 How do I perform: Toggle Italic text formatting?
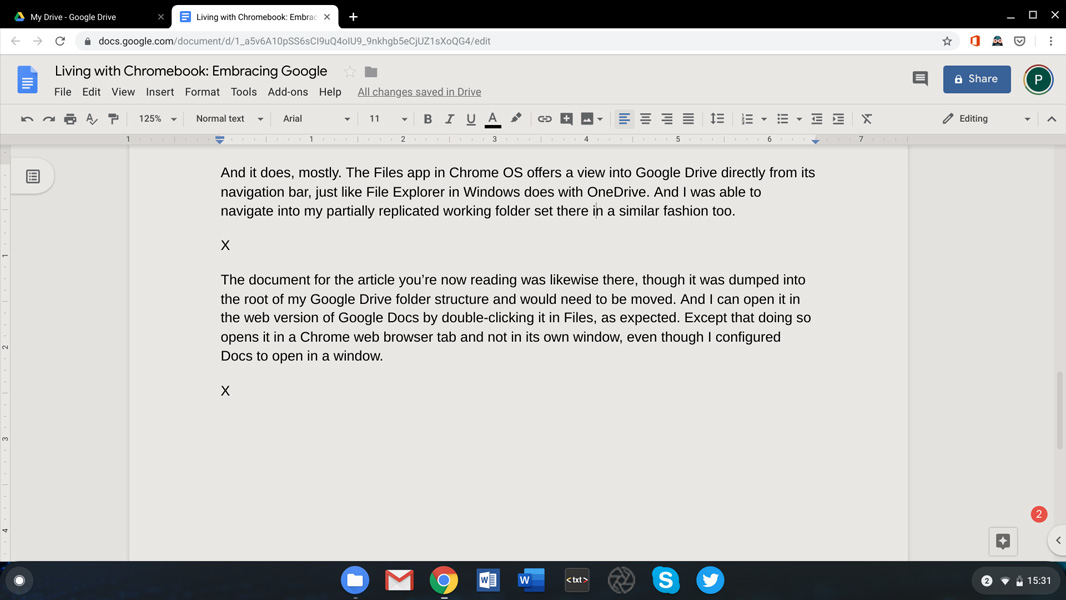[449, 119]
